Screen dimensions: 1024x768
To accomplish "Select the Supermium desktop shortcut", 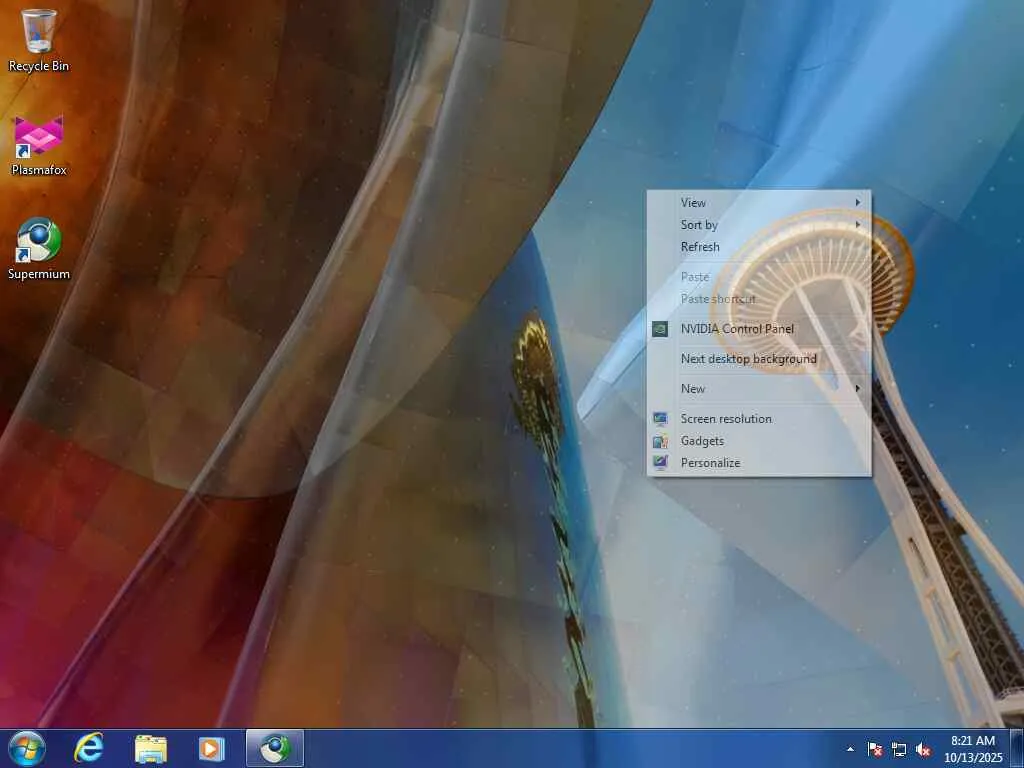I will click(x=39, y=249).
